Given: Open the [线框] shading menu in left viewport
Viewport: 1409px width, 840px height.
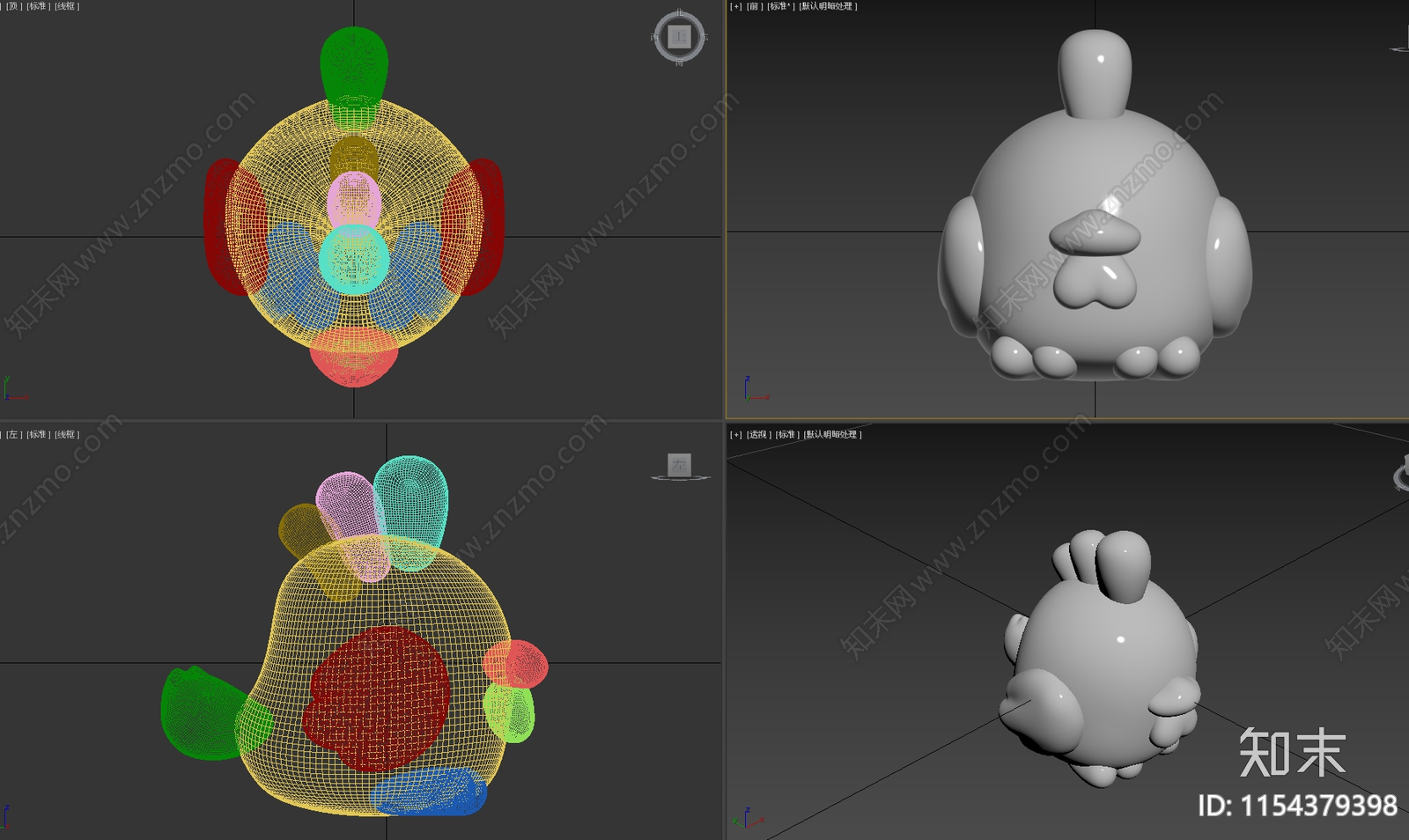Looking at the screenshot, I should (67, 434).
